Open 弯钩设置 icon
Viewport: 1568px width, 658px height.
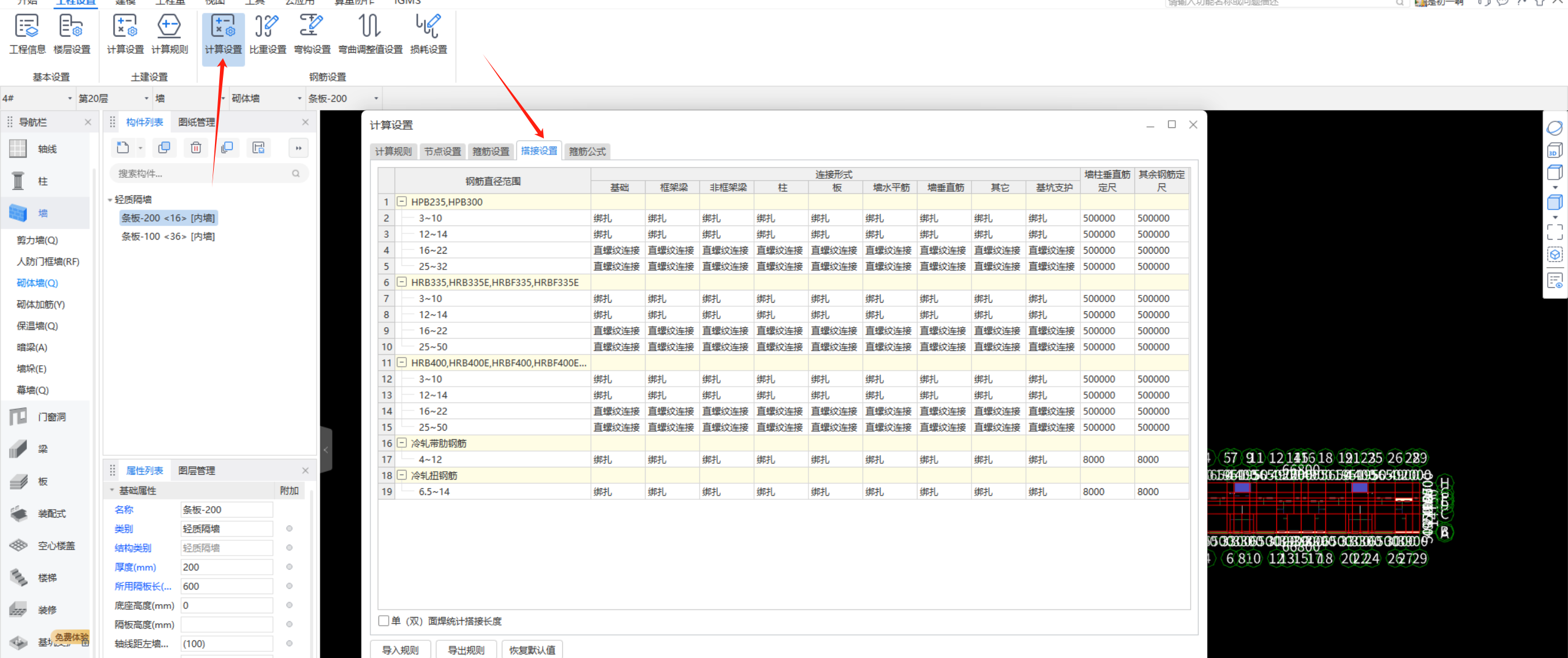(312, 34)
